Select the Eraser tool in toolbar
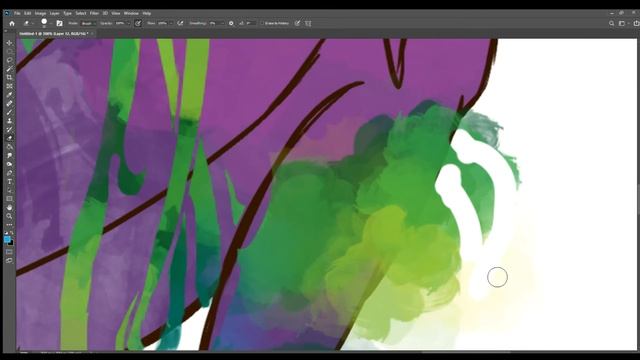This screenshot has height=360, width=640. coord(9,138)
